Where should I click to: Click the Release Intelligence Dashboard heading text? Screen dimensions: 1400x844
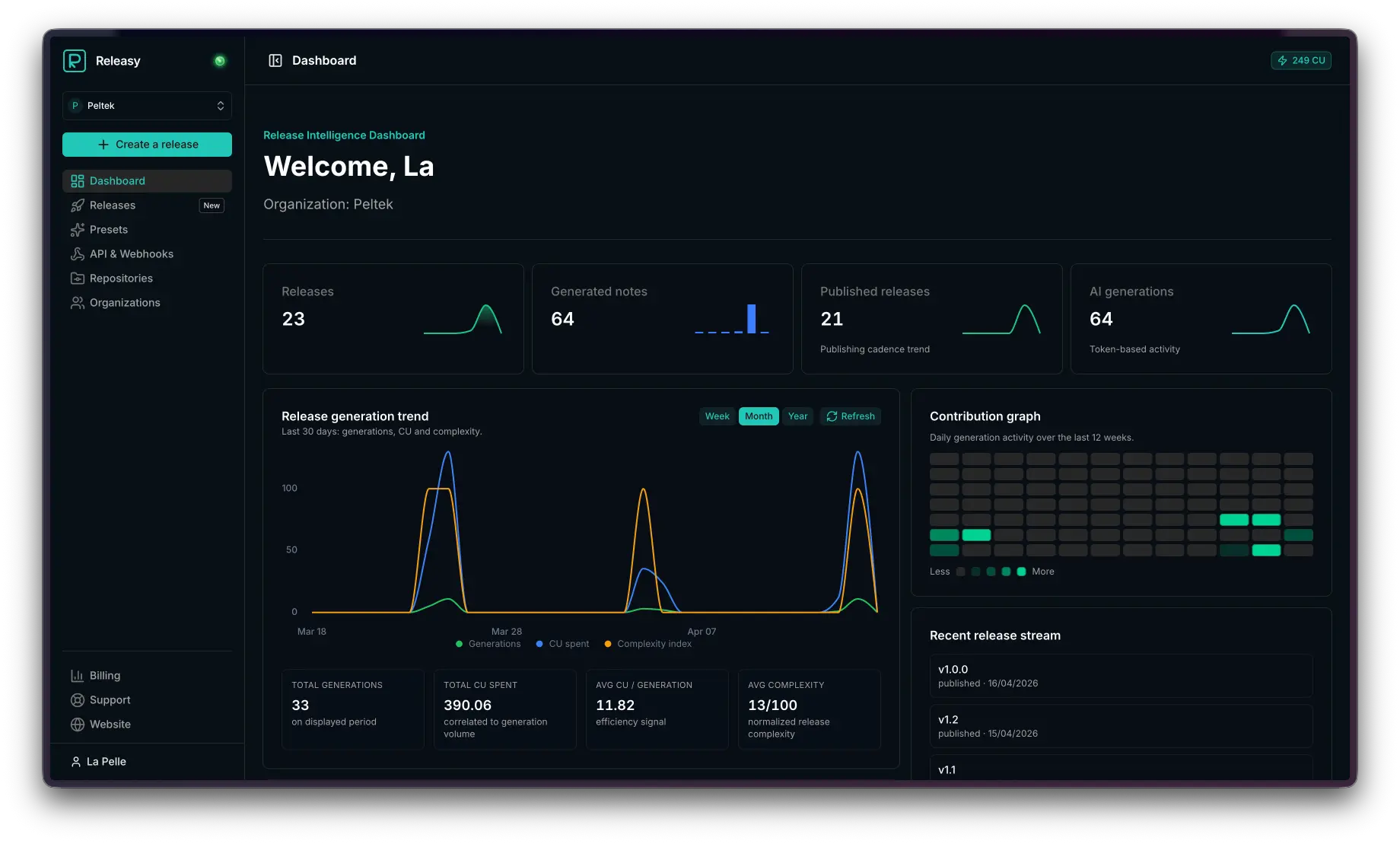(344, 135)
